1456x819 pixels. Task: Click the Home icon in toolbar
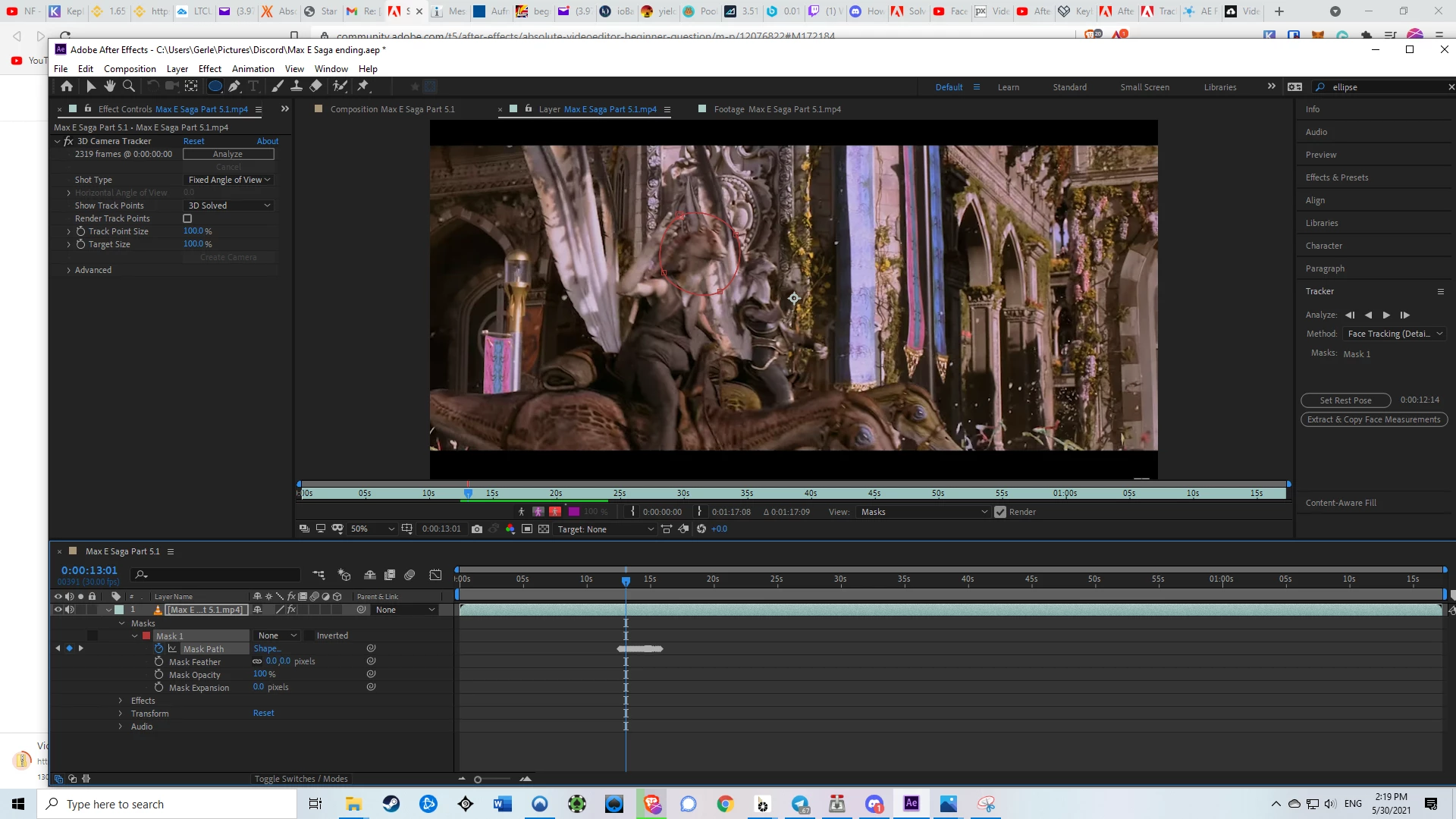67,86
